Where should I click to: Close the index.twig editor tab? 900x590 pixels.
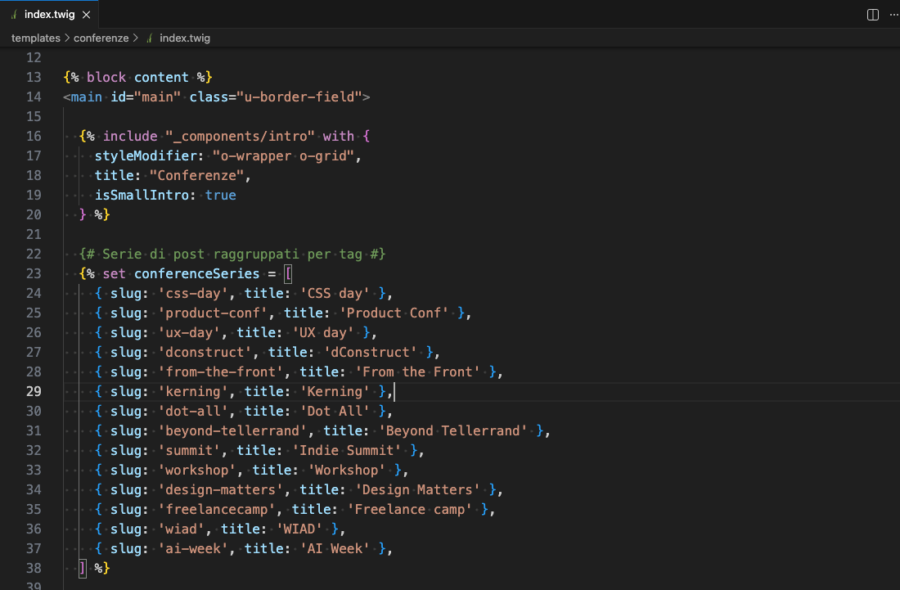87,15
